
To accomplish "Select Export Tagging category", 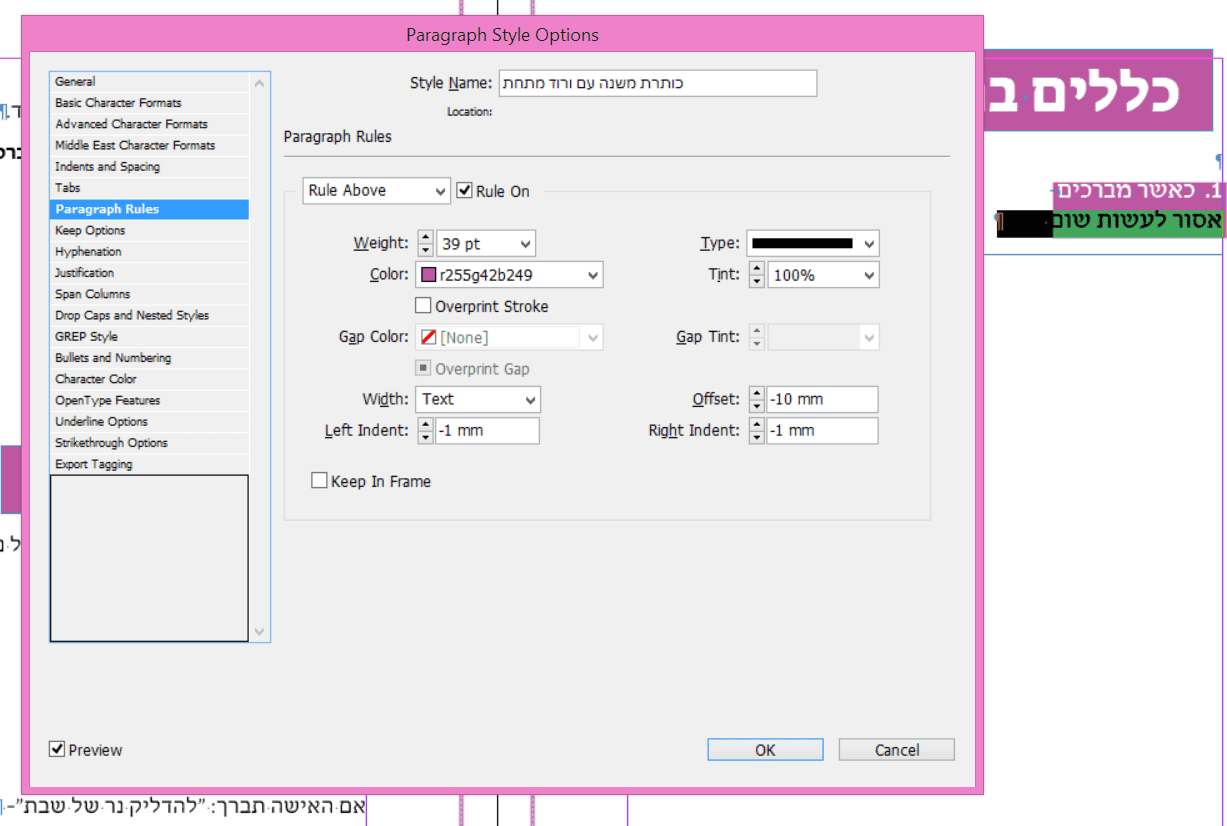I will click(x=150, y=464).
